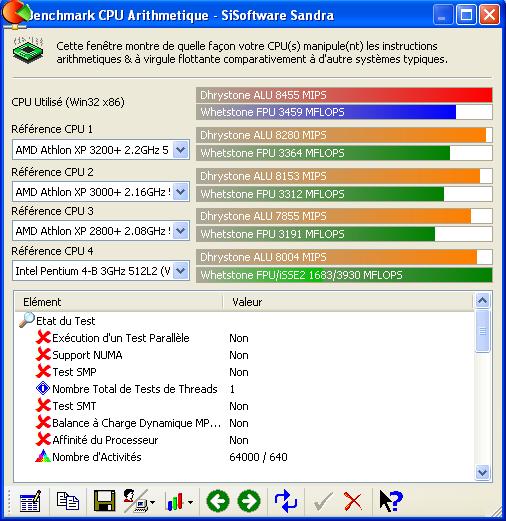
Task: Go forward with the green right arrow
Action: (249, 501)
